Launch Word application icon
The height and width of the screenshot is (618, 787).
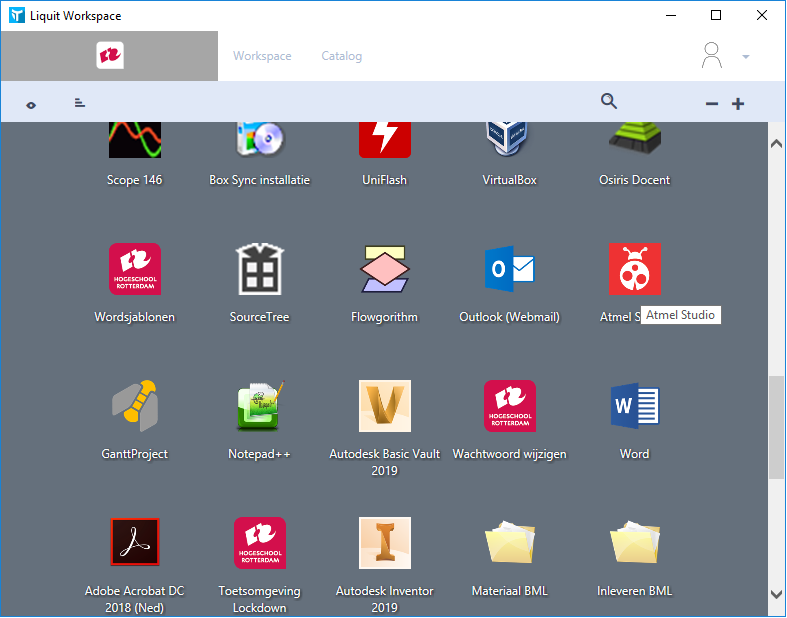point(635,406)
